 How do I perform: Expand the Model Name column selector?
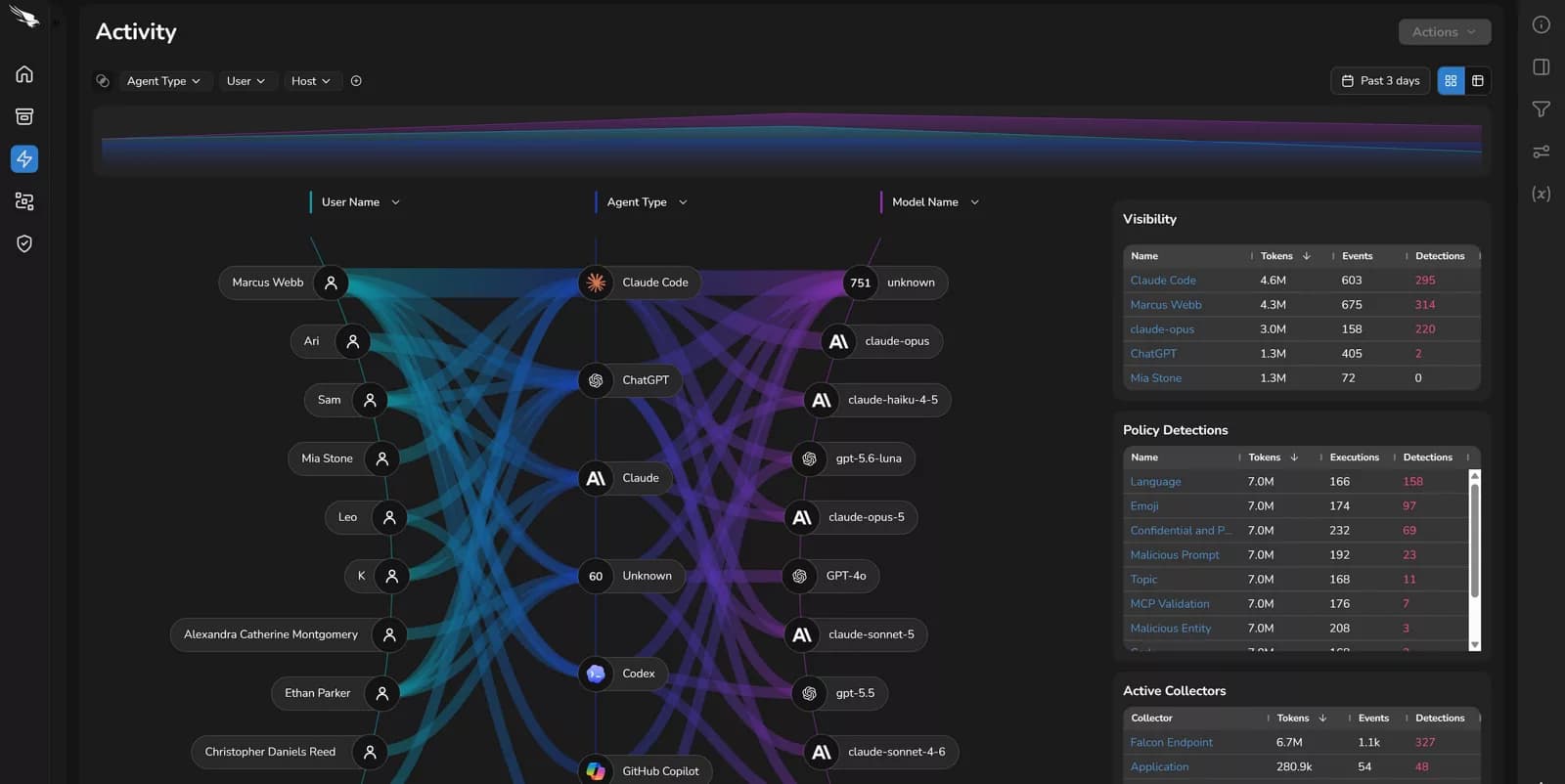pos(934,202)
